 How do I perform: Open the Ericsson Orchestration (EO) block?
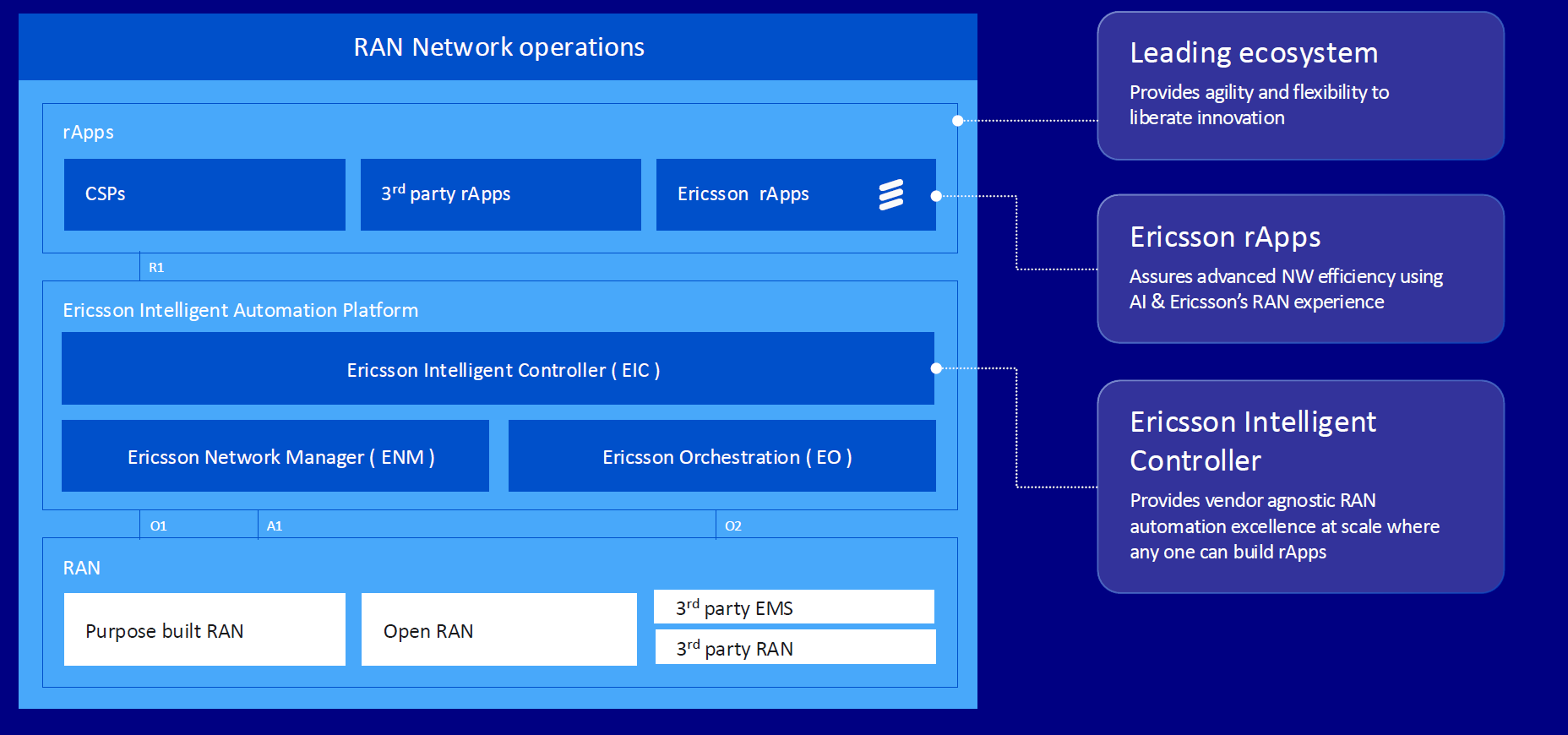721,456
